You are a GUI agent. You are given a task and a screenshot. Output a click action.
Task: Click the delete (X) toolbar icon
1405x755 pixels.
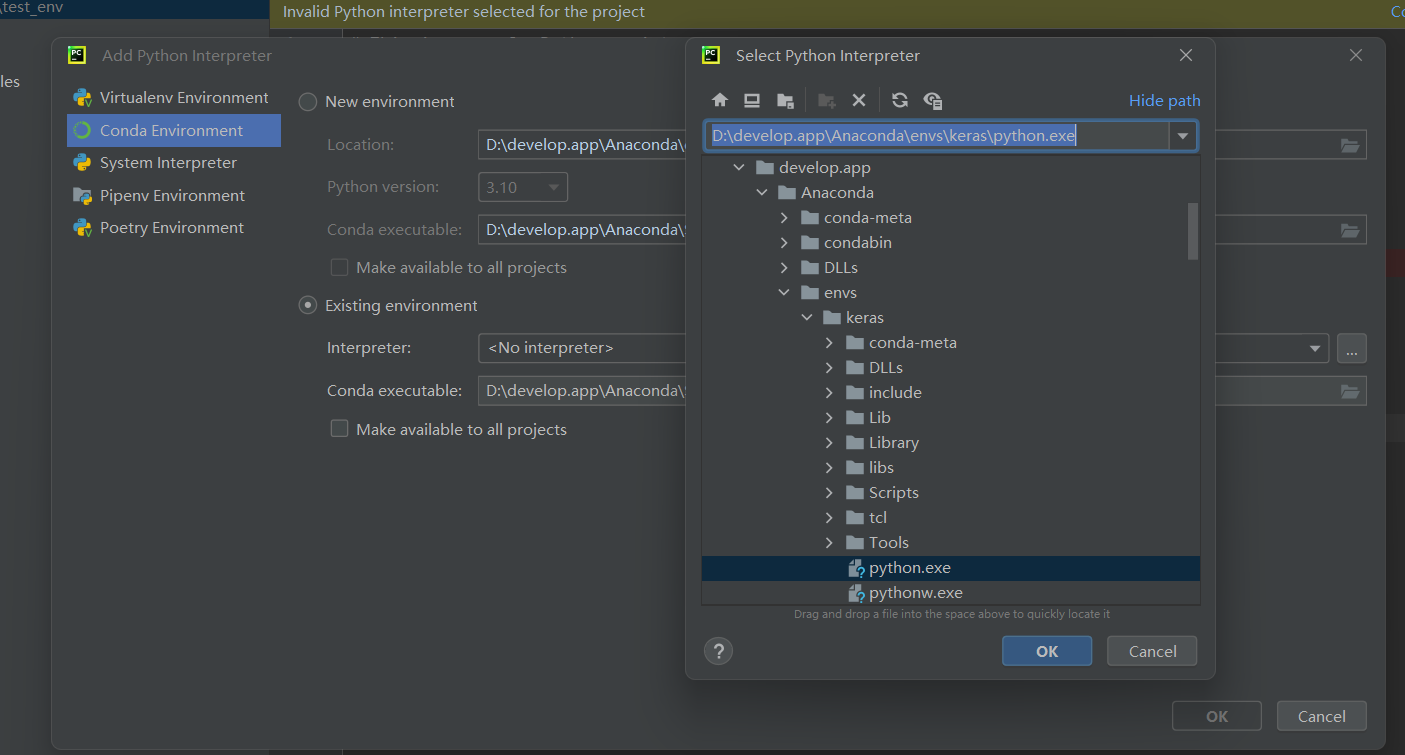pos(858,100)
